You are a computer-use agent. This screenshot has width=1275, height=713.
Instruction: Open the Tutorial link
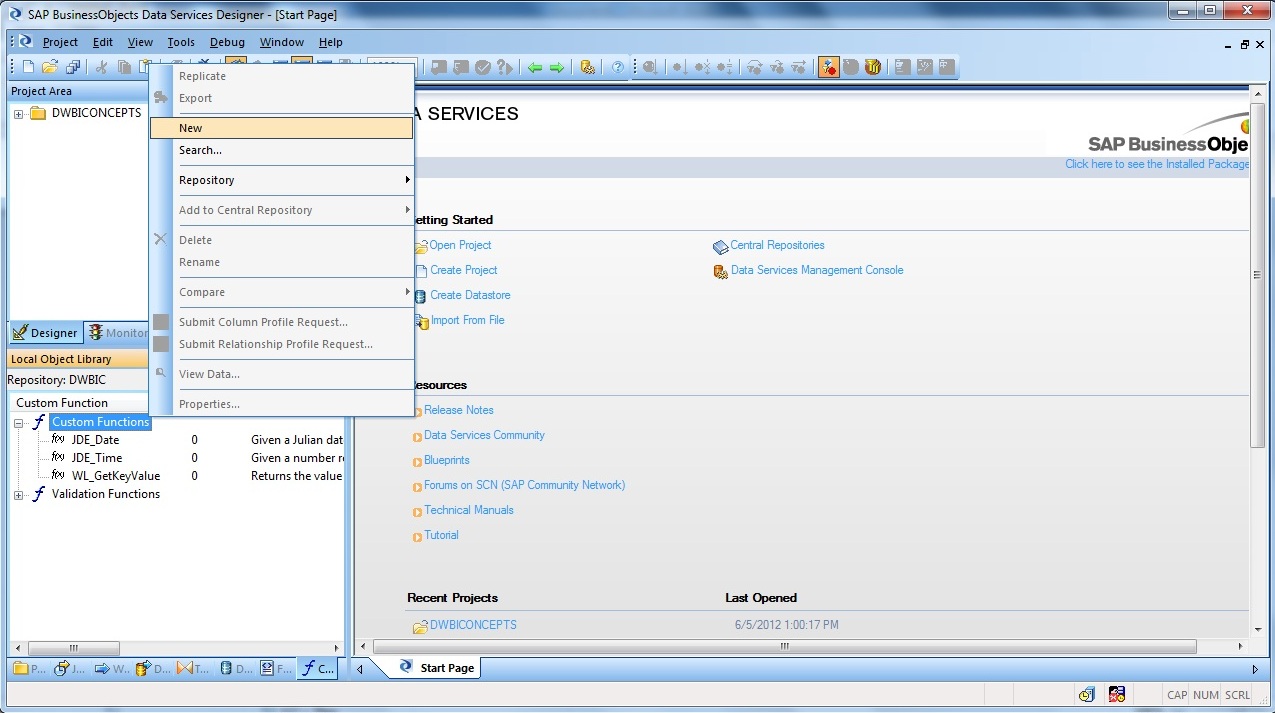(441, 535)
